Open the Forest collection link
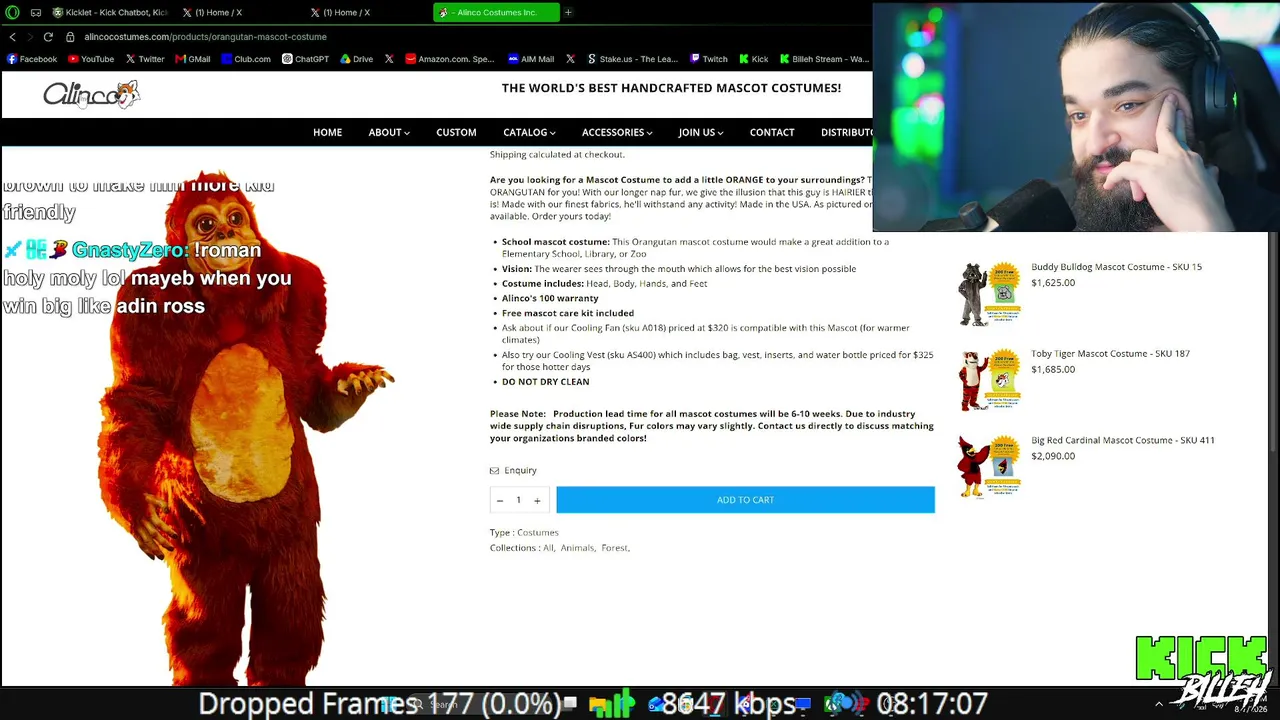 pyautogui.click(x=614, y=548)
